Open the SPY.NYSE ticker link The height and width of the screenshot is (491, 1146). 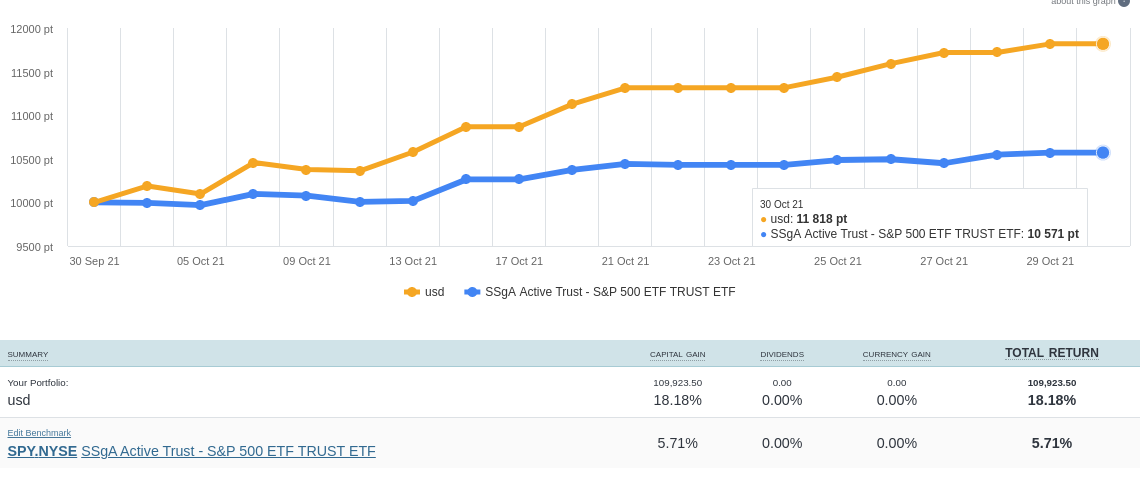click(42, 451)
